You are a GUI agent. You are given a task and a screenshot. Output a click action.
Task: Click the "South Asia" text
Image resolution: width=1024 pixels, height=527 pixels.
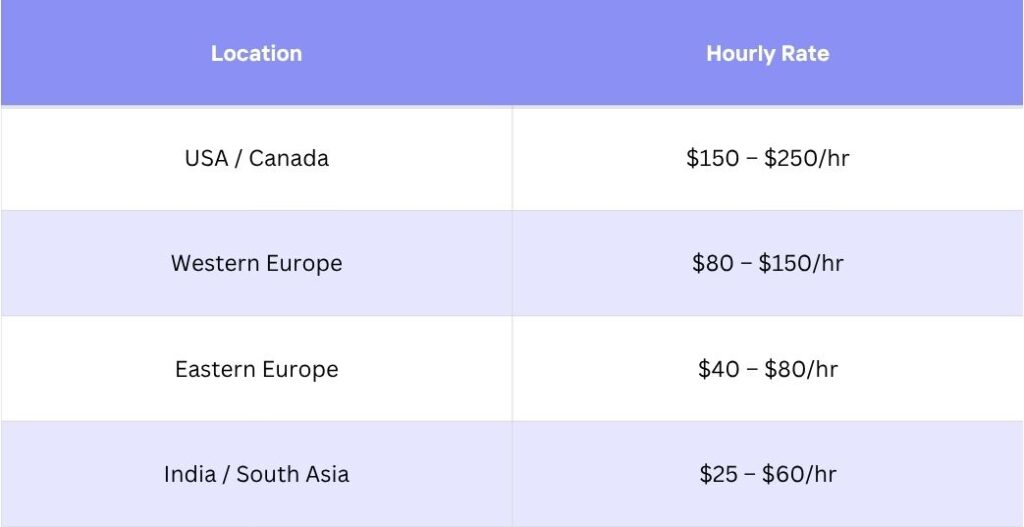pos(293,474)
